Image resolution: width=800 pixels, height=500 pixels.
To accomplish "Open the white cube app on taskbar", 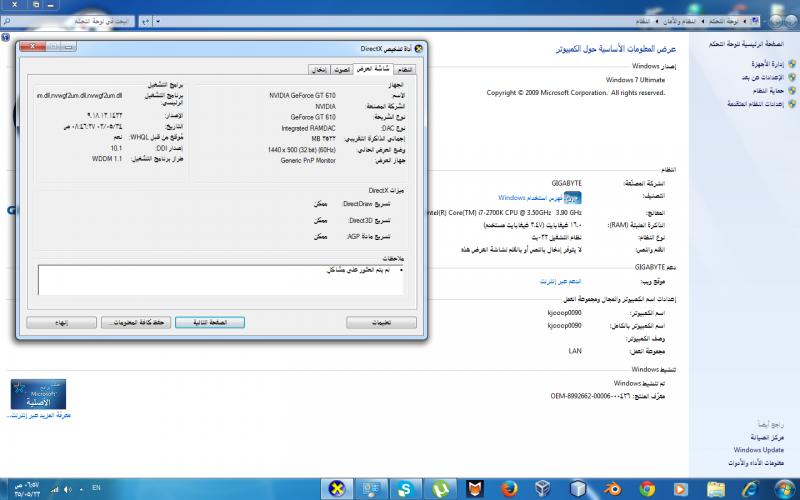I will click(578, 489).
